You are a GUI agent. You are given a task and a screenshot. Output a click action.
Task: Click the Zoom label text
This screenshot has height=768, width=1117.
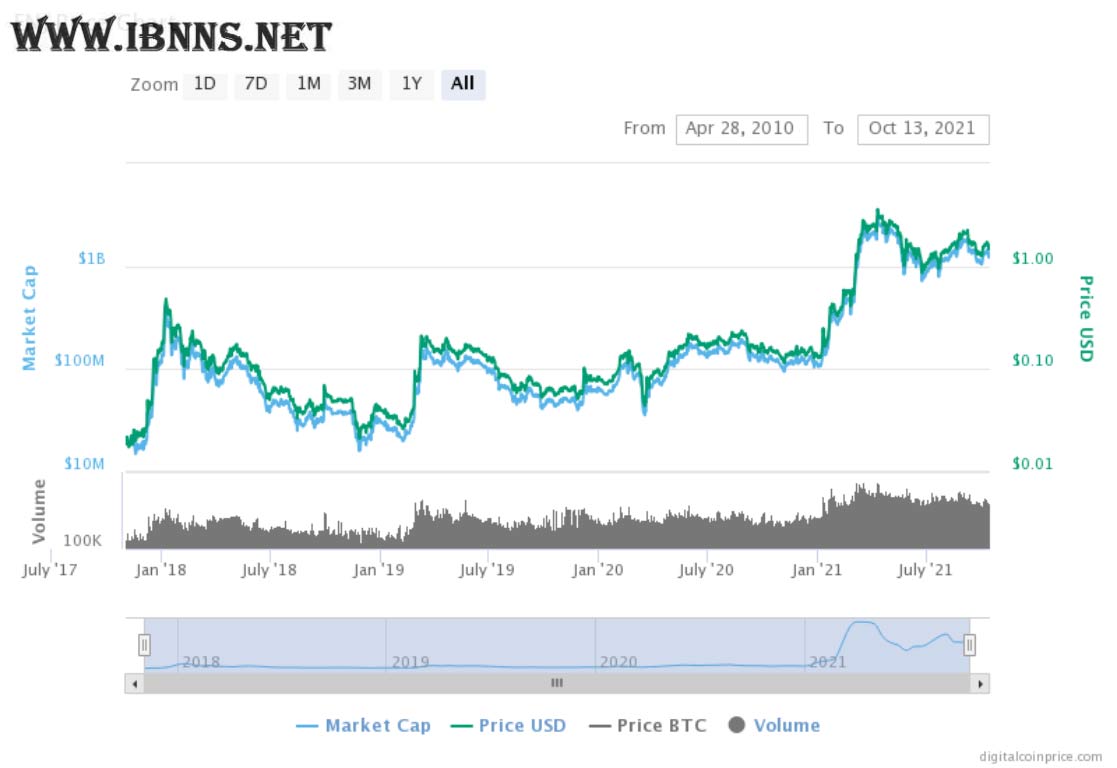(154, 85)
